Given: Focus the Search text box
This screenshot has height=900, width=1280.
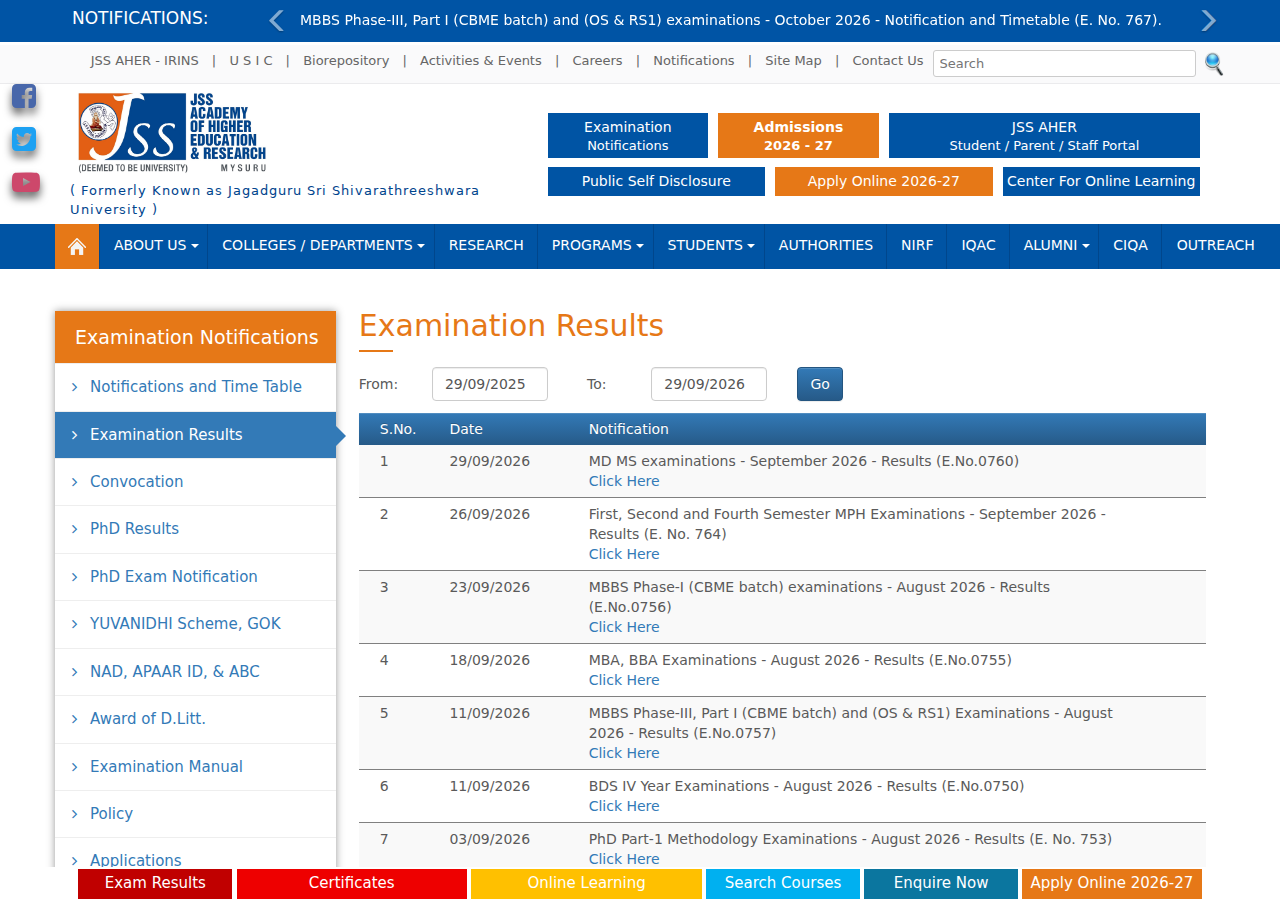Looking at the screenshot, I should pos(1064,63).
